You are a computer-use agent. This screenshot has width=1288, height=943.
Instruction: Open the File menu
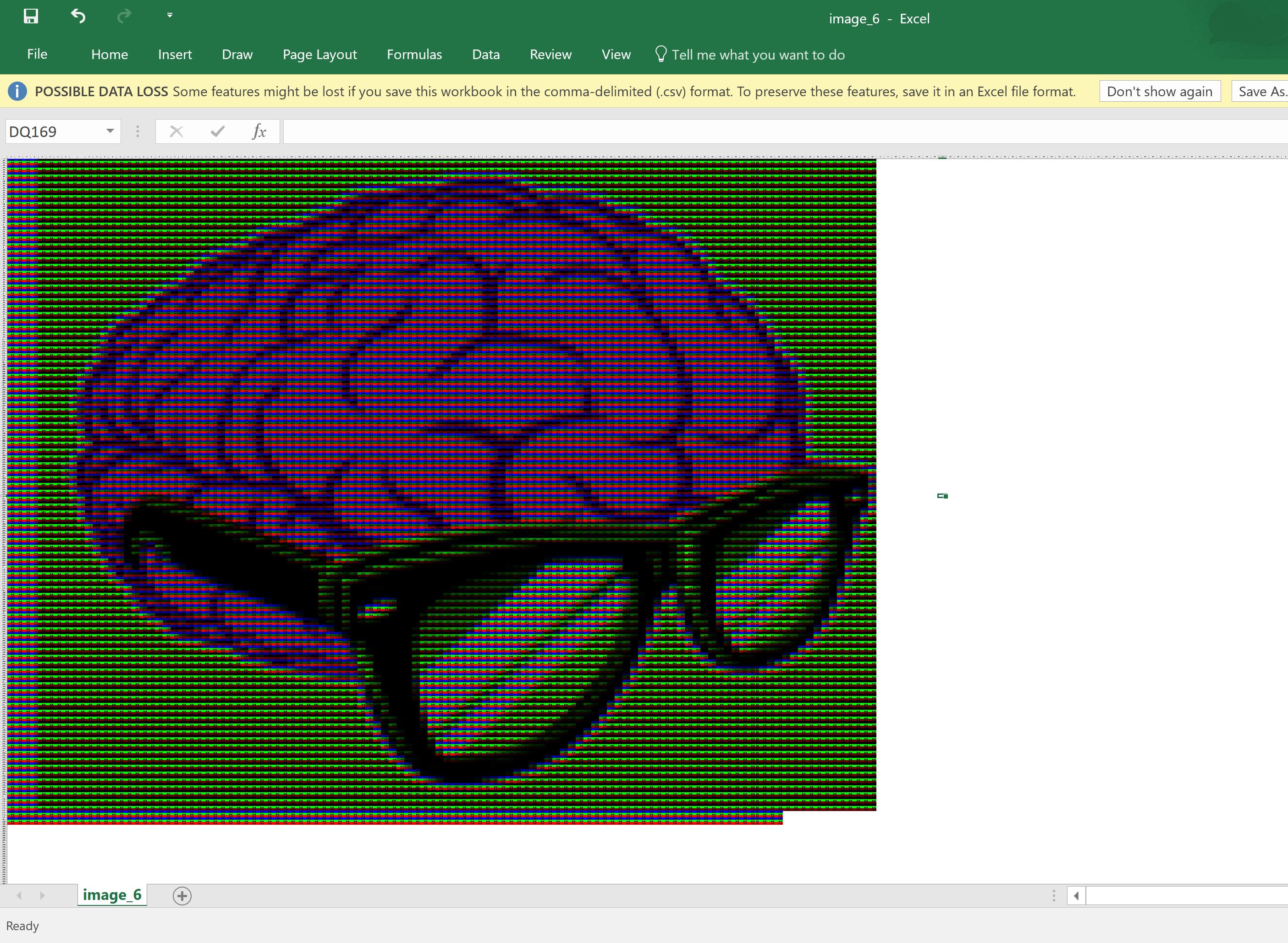(x=37, y=54)
